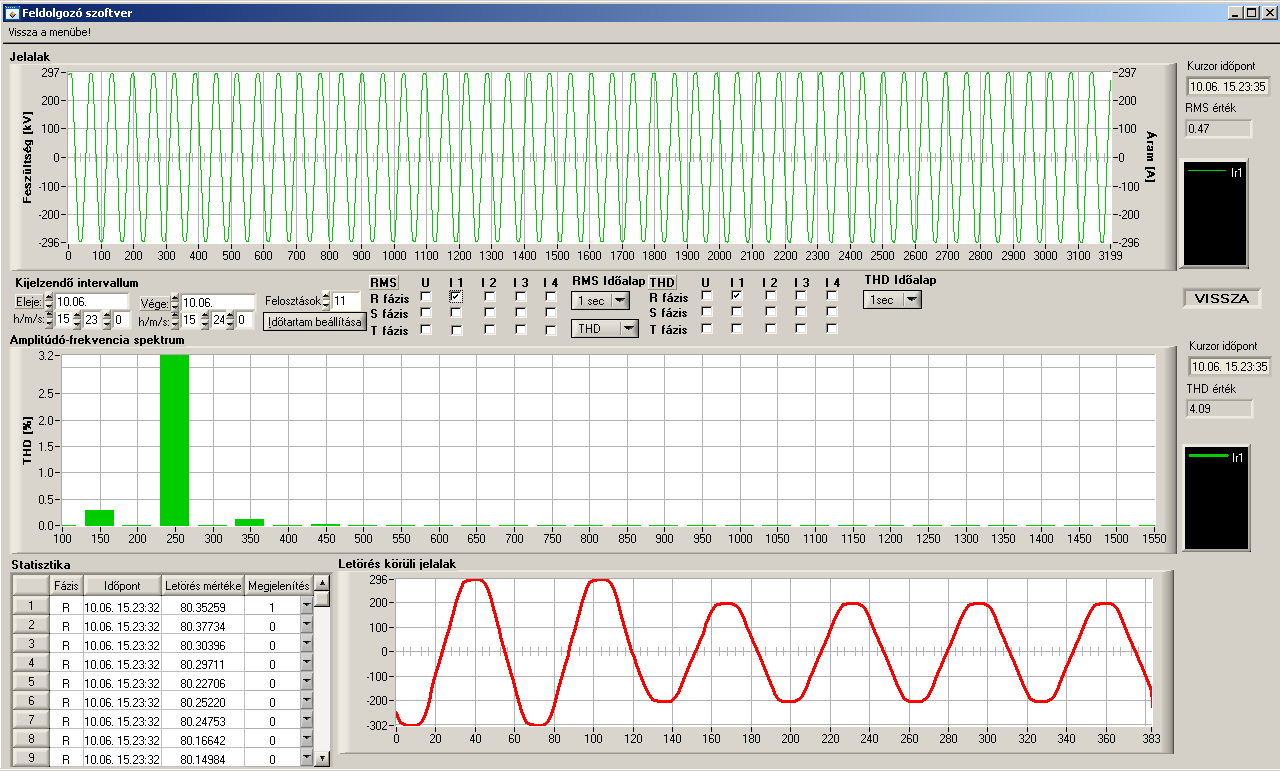Click the 'Időtartam beállítása' button

pos(314,322)
